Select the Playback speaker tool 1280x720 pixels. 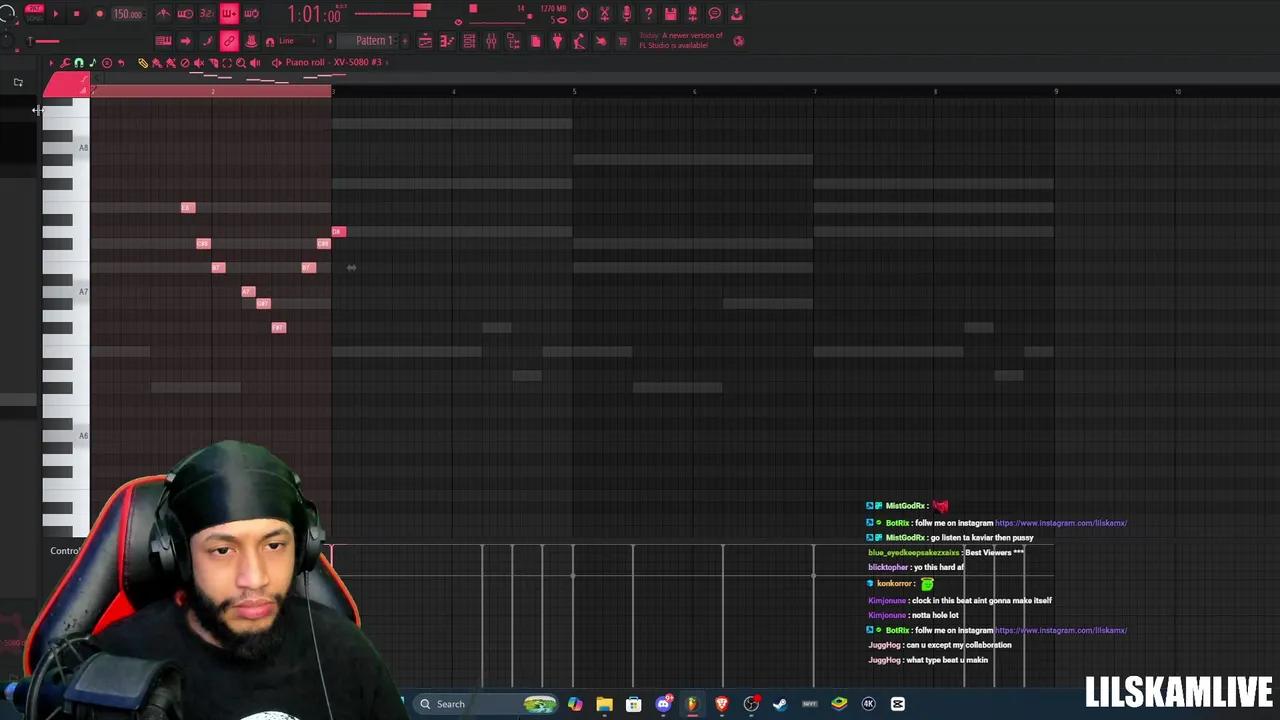click(255, 62)
